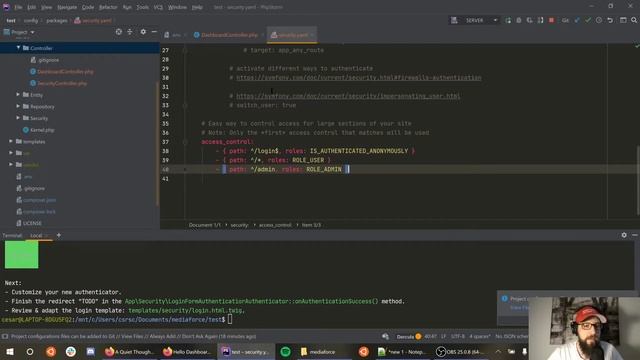The image size is (640, 360).
Task: Open Discord from the taskbar
Action: click(x=91, y=351)
